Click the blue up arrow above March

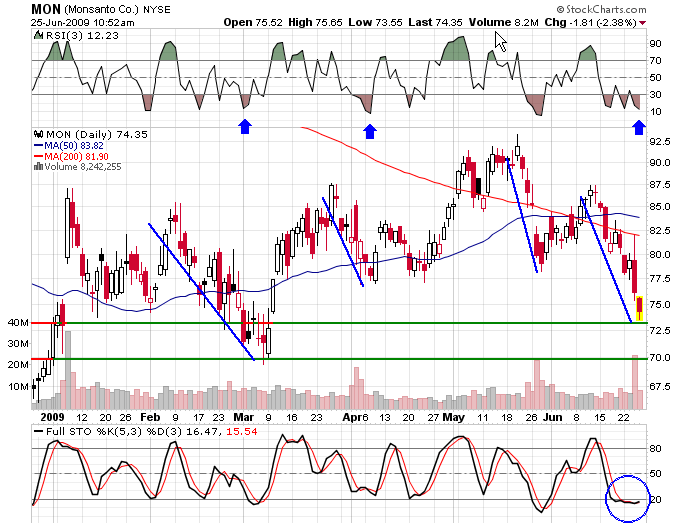(244, 126)
